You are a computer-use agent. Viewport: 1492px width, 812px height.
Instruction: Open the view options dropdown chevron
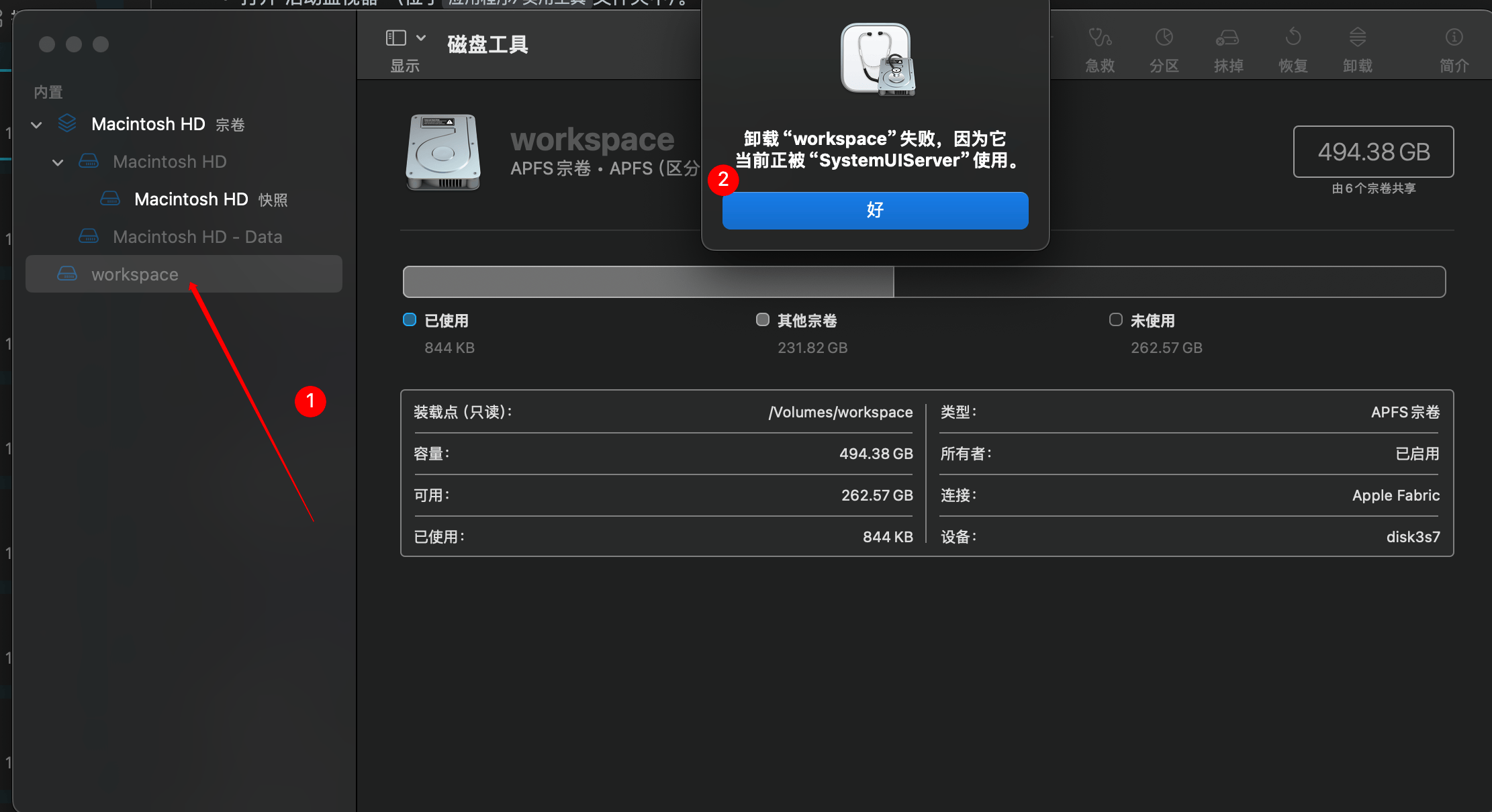[x=421, y=38]
